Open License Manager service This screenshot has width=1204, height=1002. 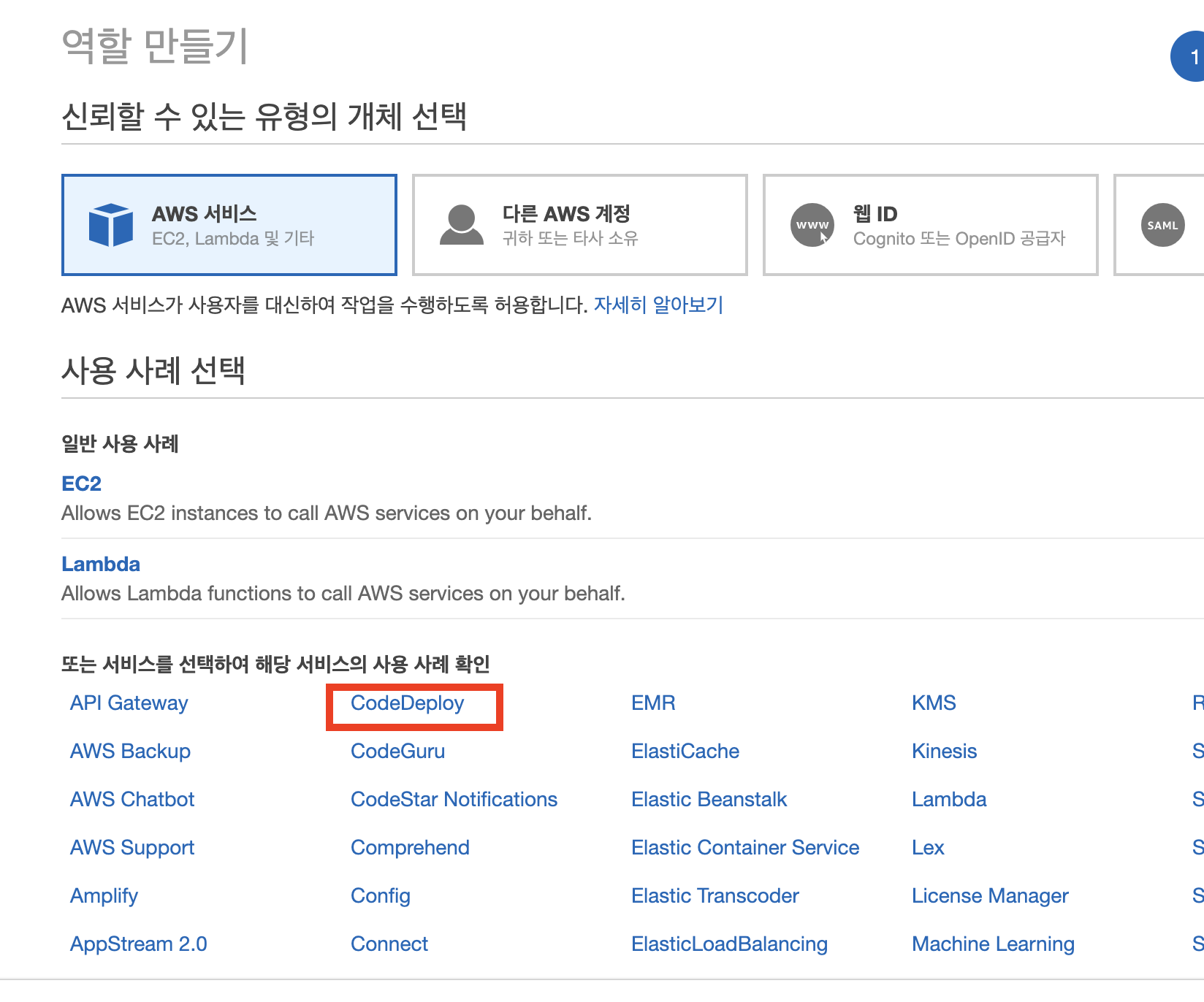990,895
